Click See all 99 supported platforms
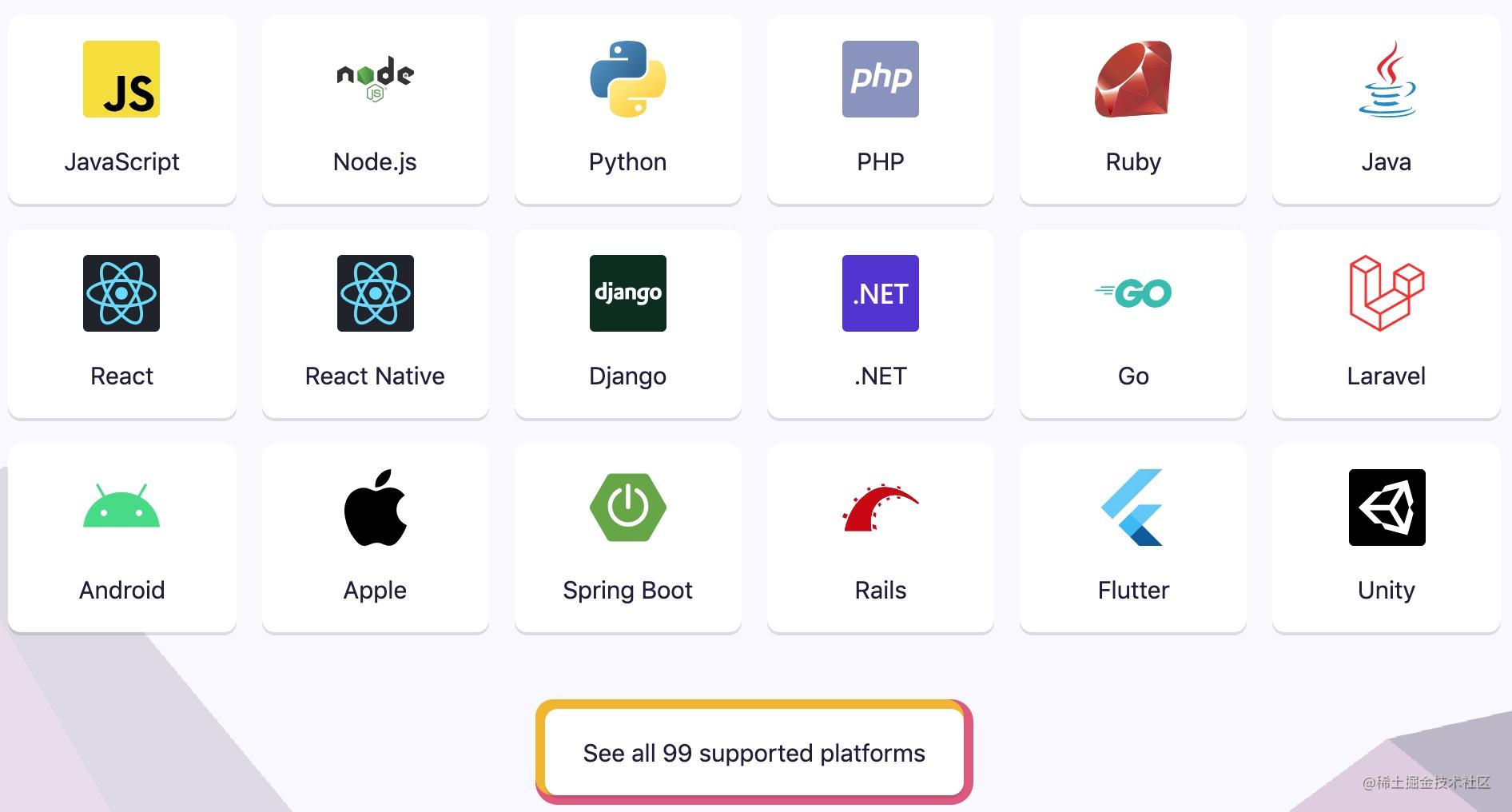 point(754,753)
